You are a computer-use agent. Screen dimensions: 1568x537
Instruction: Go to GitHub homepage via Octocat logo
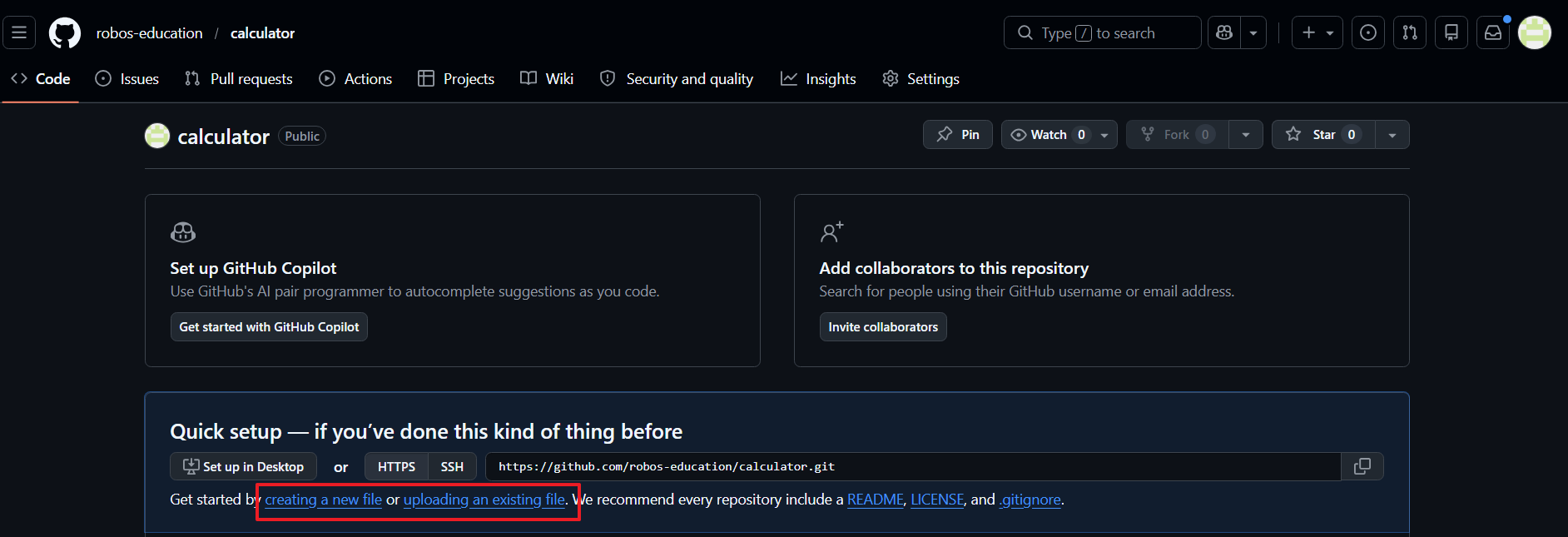65,33
